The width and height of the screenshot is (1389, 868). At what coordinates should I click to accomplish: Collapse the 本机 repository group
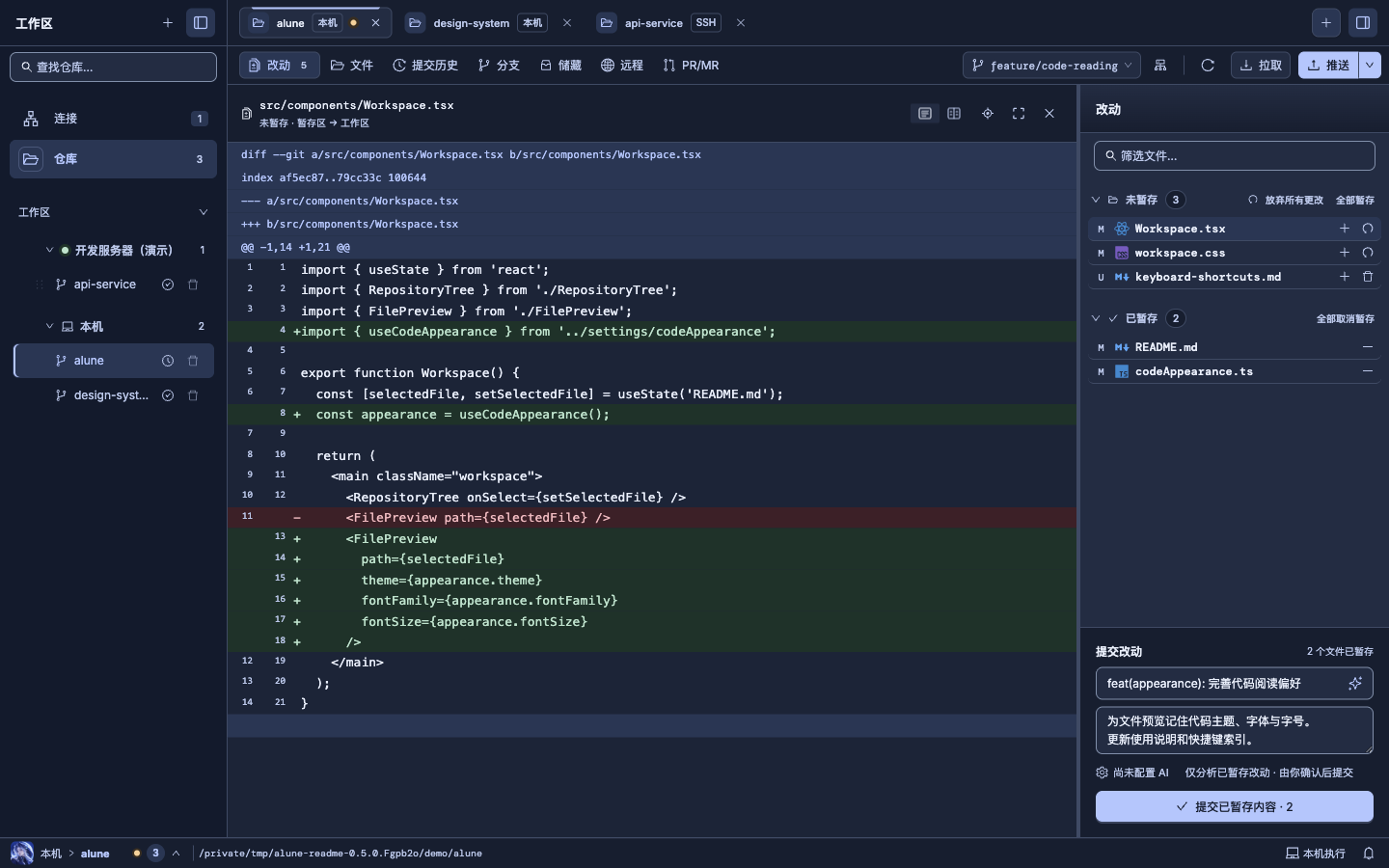(x=49, y=326)
